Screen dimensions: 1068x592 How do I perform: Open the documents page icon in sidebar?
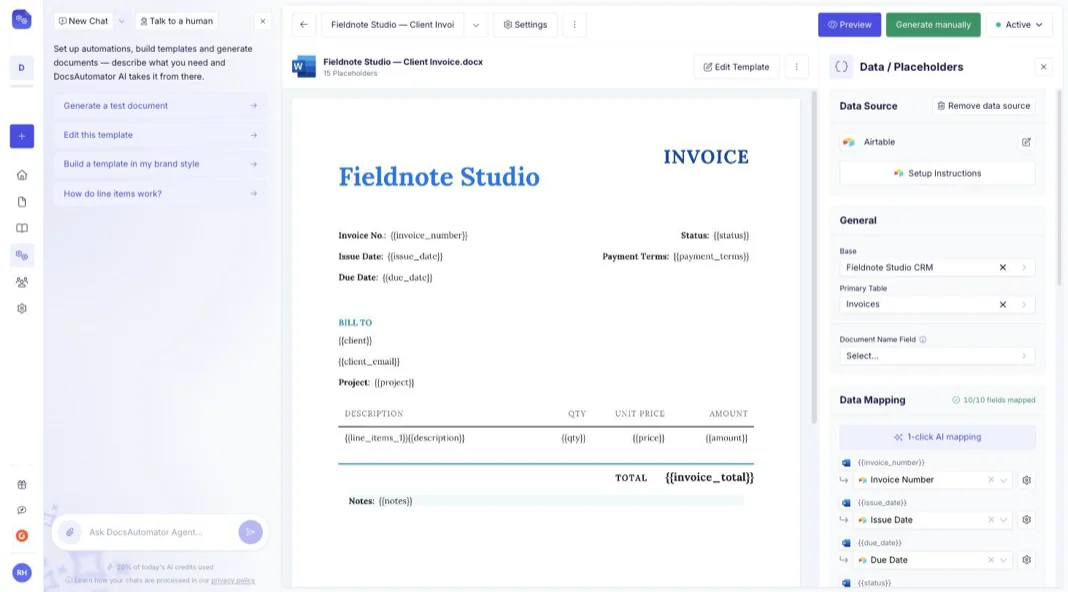(x=22, y=202)
